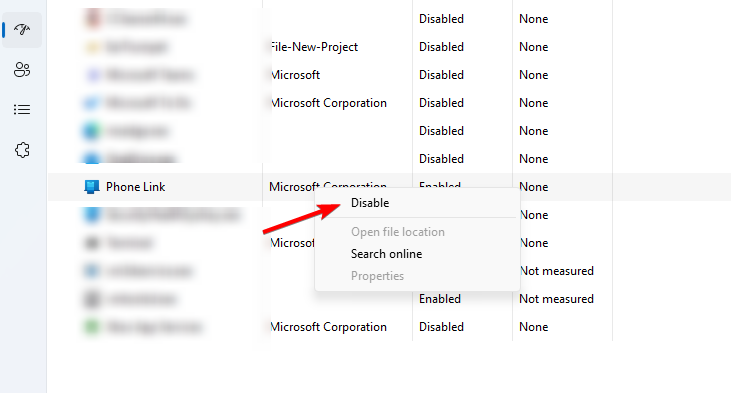Click greyed Open file location entry
The image size is (731, 393).
point(398,232)
